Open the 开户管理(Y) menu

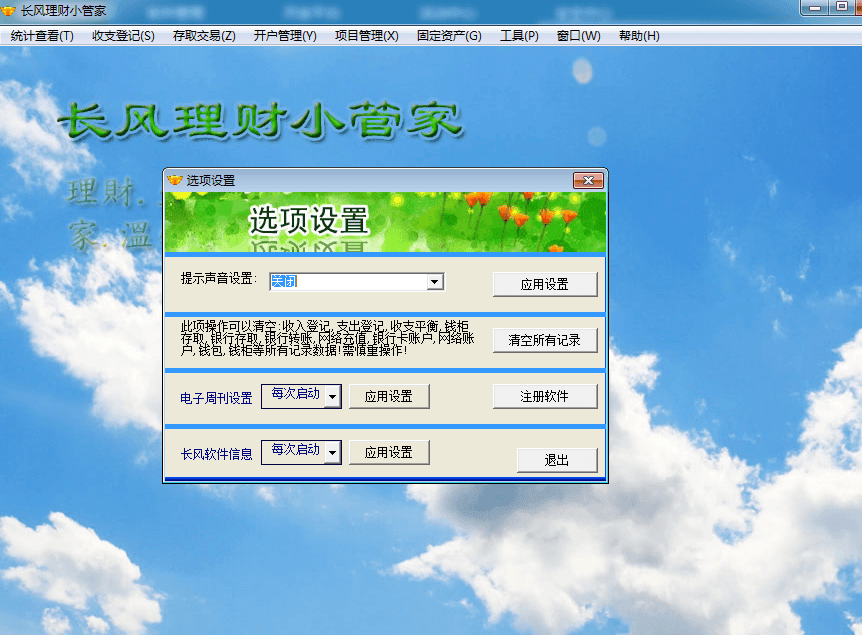pyautogui.click(x=285, y=36)
